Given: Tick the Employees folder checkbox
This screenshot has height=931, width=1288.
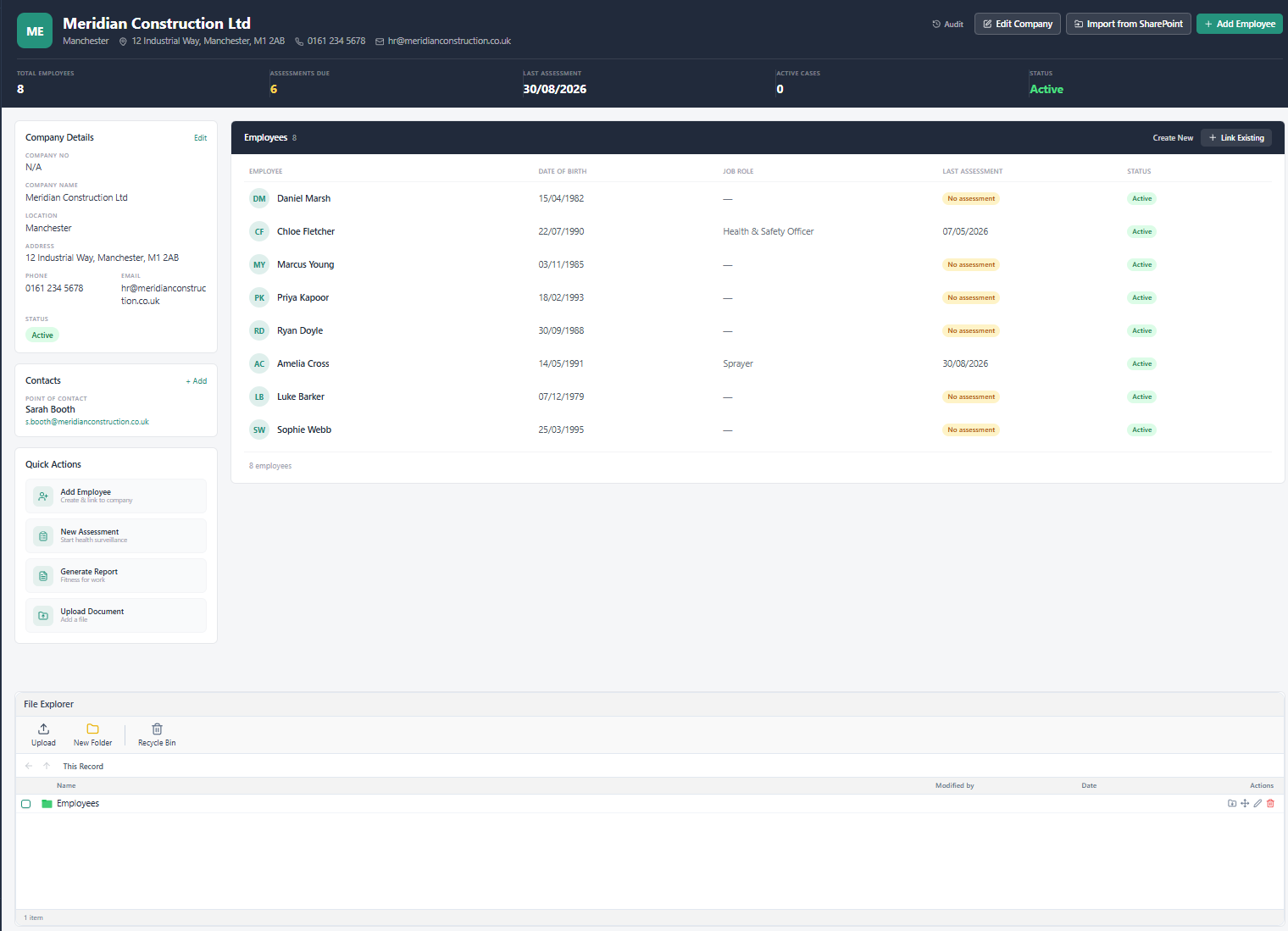Looking at the screenshot, I should pos(25,804).
